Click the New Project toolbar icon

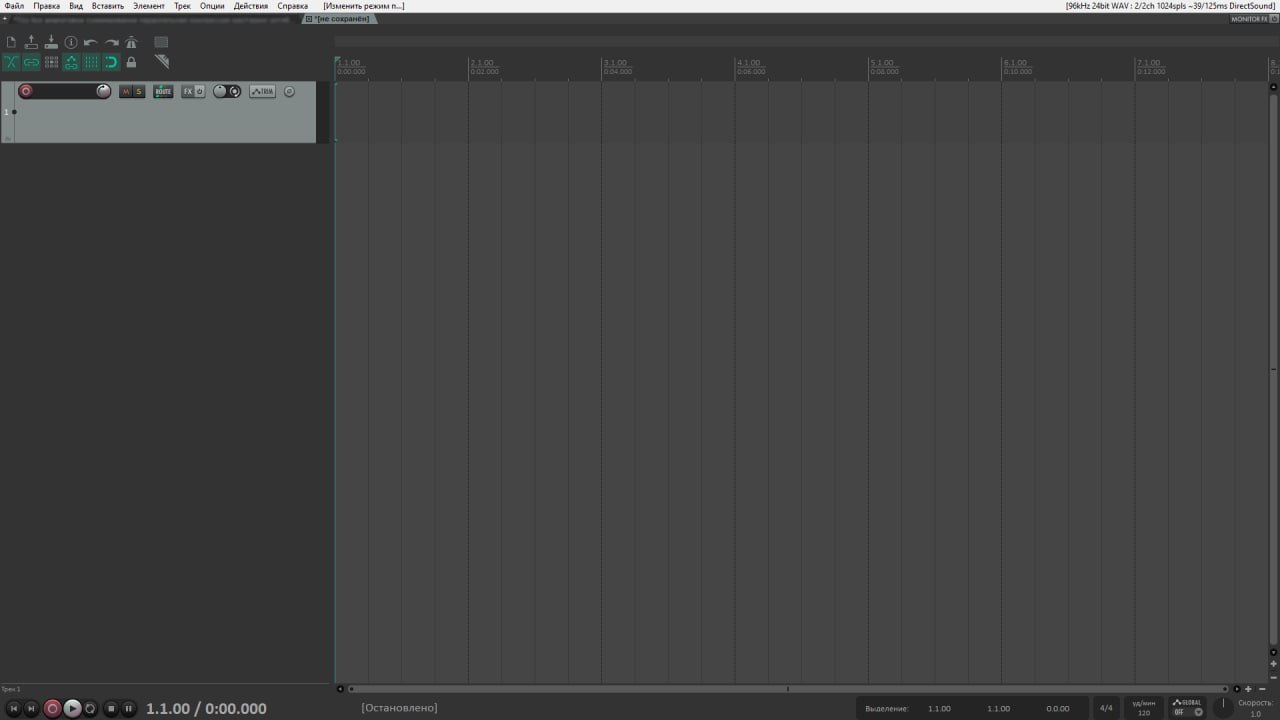11,42
